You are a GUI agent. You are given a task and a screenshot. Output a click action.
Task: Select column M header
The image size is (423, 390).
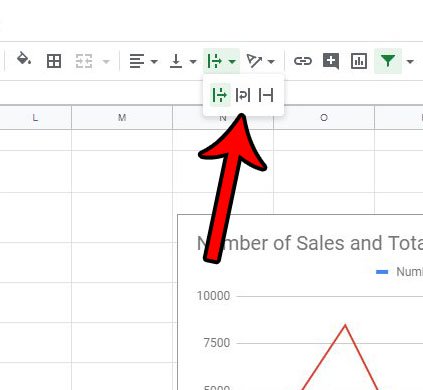pyautogui.click(x=122, y=117)
